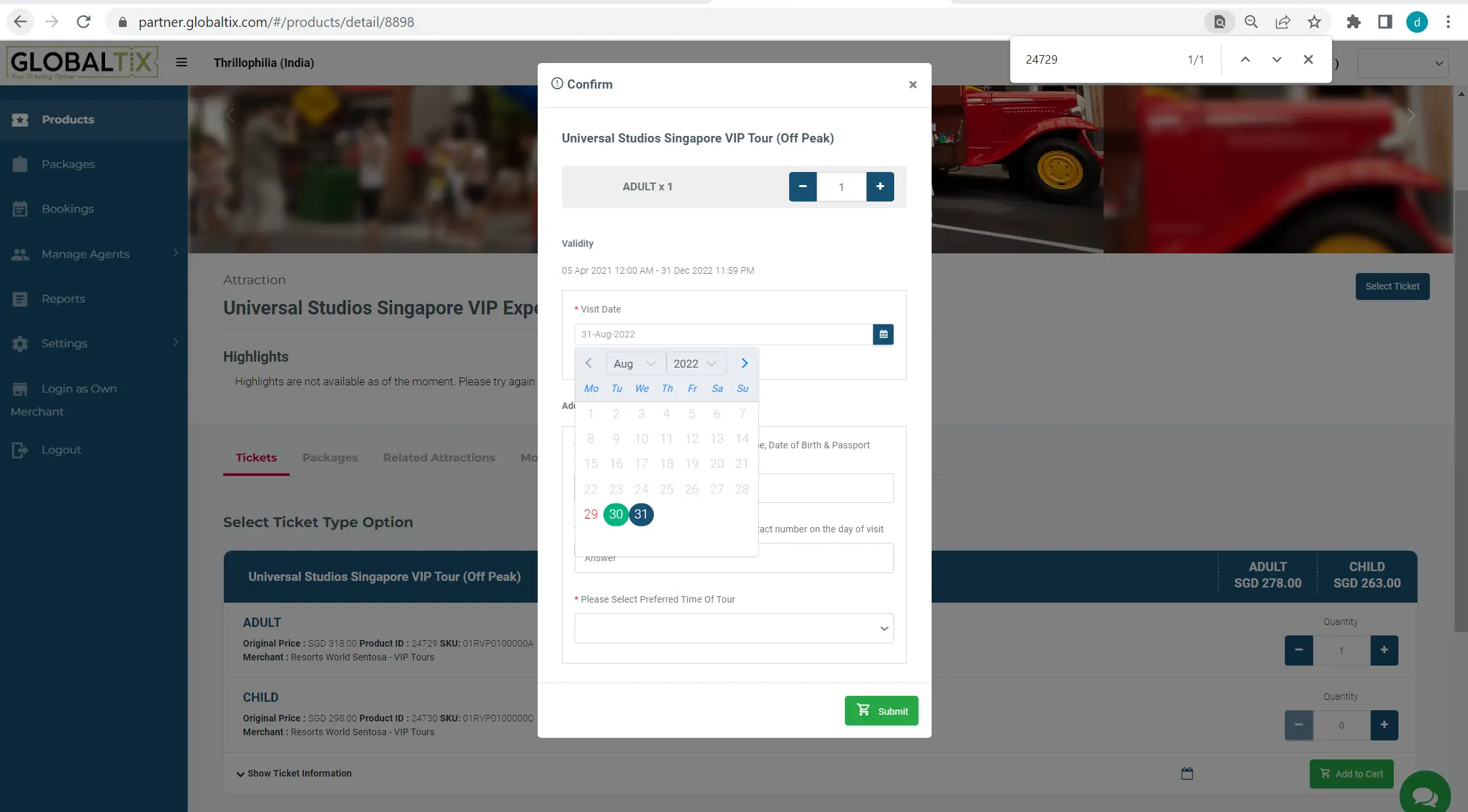Decrease ADULT quantity in Confirm dialog
The height and width of the screenshot is (812, 1468).
[802, 186]
